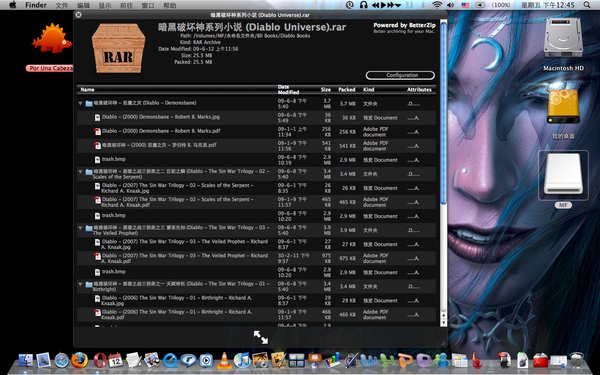Click the Configuration button
The height and width of the screenshot is (375, 600).
(x=400, y=75)
